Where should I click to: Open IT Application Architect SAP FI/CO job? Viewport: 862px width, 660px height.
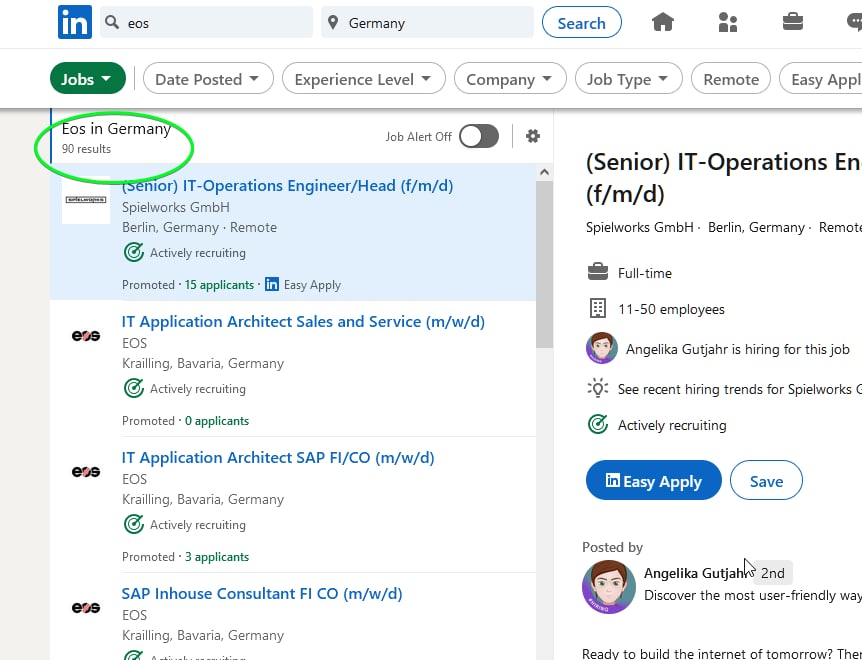pos(278,458)
